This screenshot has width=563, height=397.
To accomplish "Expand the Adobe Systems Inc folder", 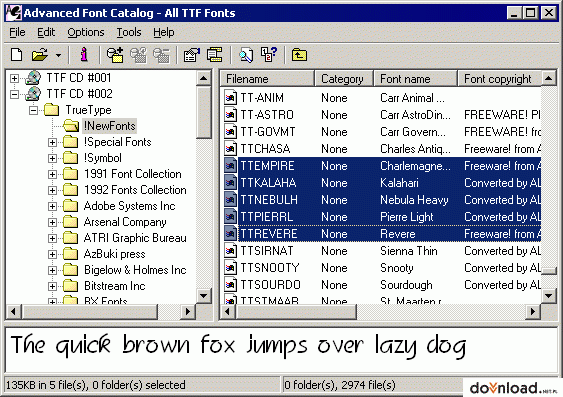I will pyautogui.click(x=52, y=206).
